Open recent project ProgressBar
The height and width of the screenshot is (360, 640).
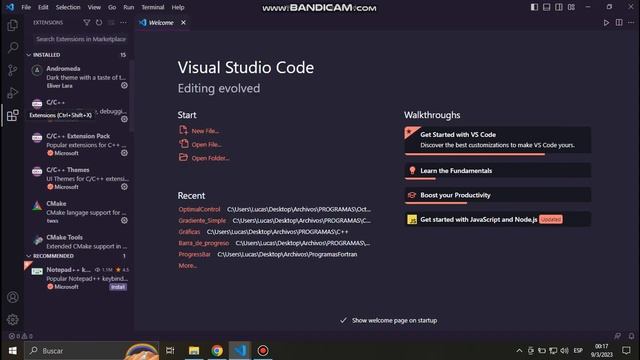(194, 254)
